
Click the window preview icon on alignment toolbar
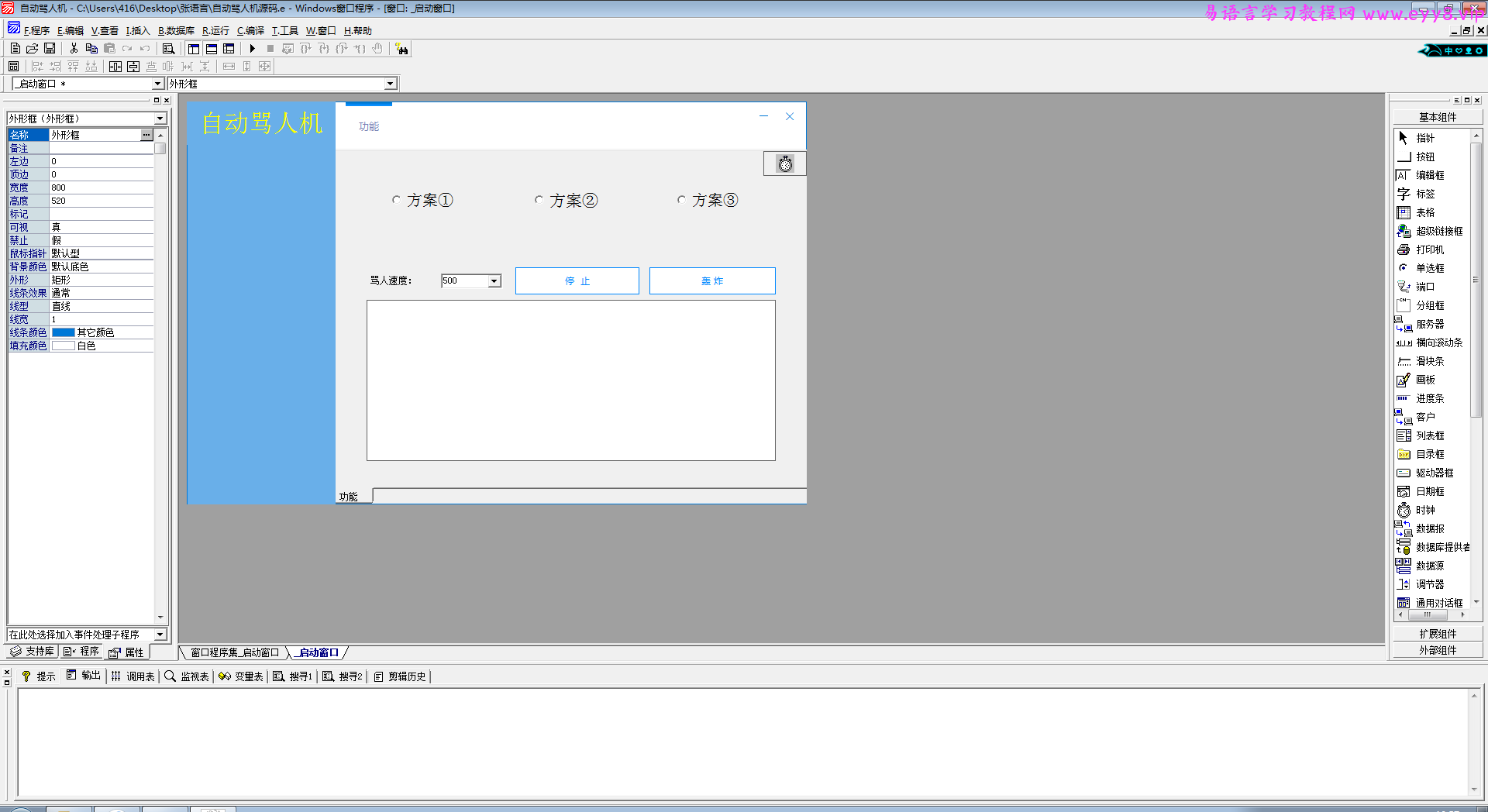click(x=13, y=67)
